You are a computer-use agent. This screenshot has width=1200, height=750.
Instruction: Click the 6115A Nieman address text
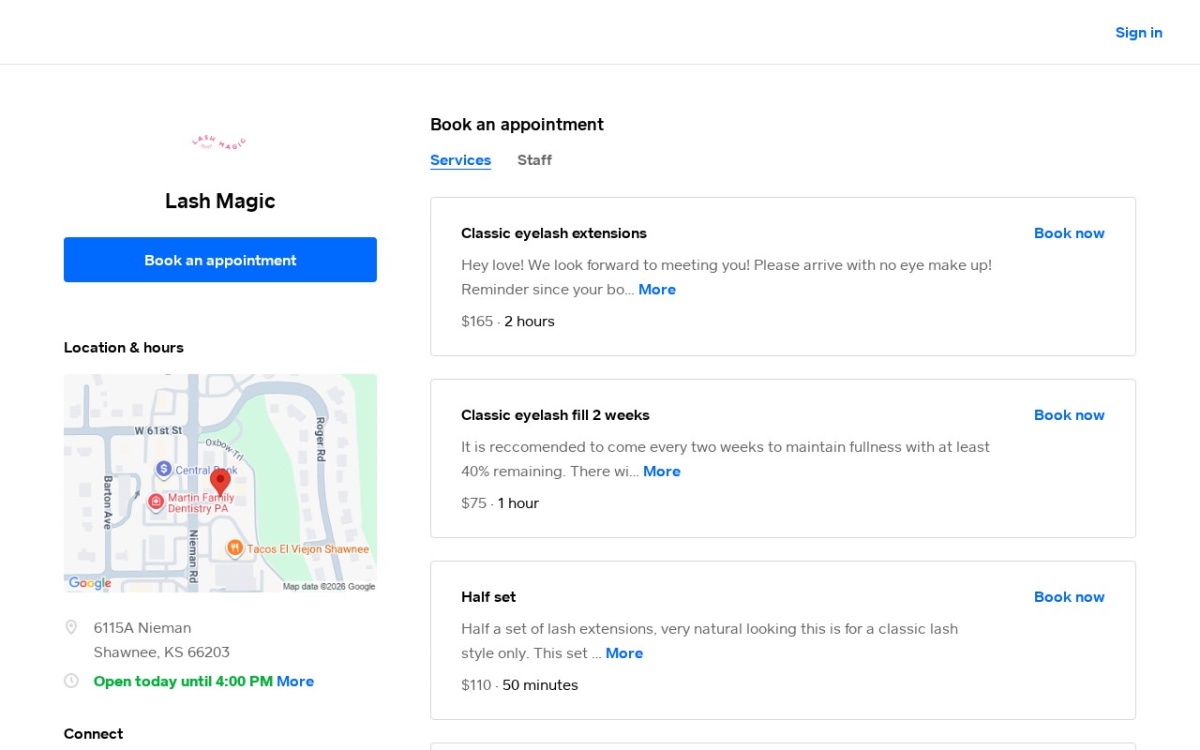[142, 628]
